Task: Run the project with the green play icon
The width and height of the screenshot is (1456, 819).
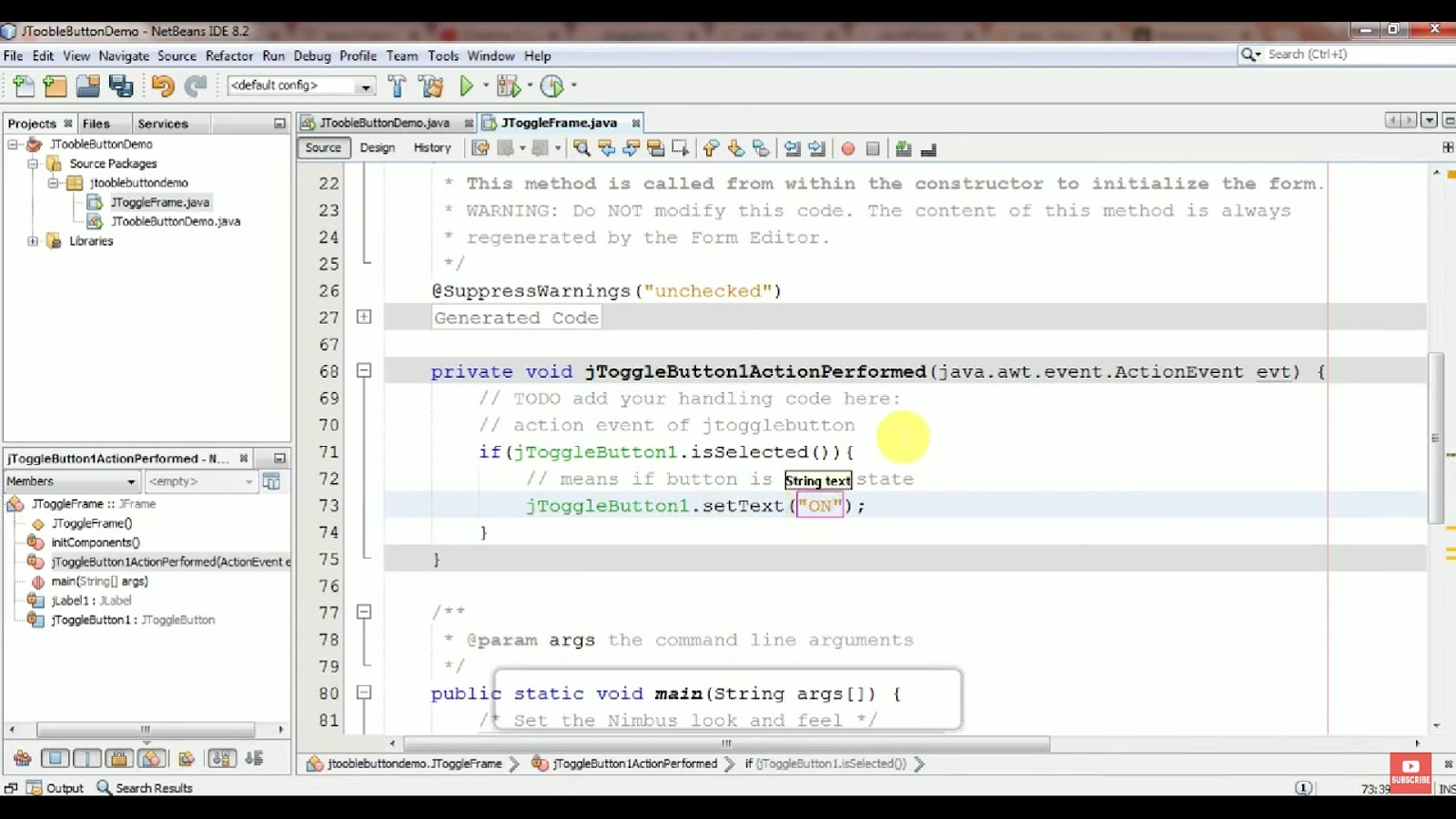Action: pos(466,85)
